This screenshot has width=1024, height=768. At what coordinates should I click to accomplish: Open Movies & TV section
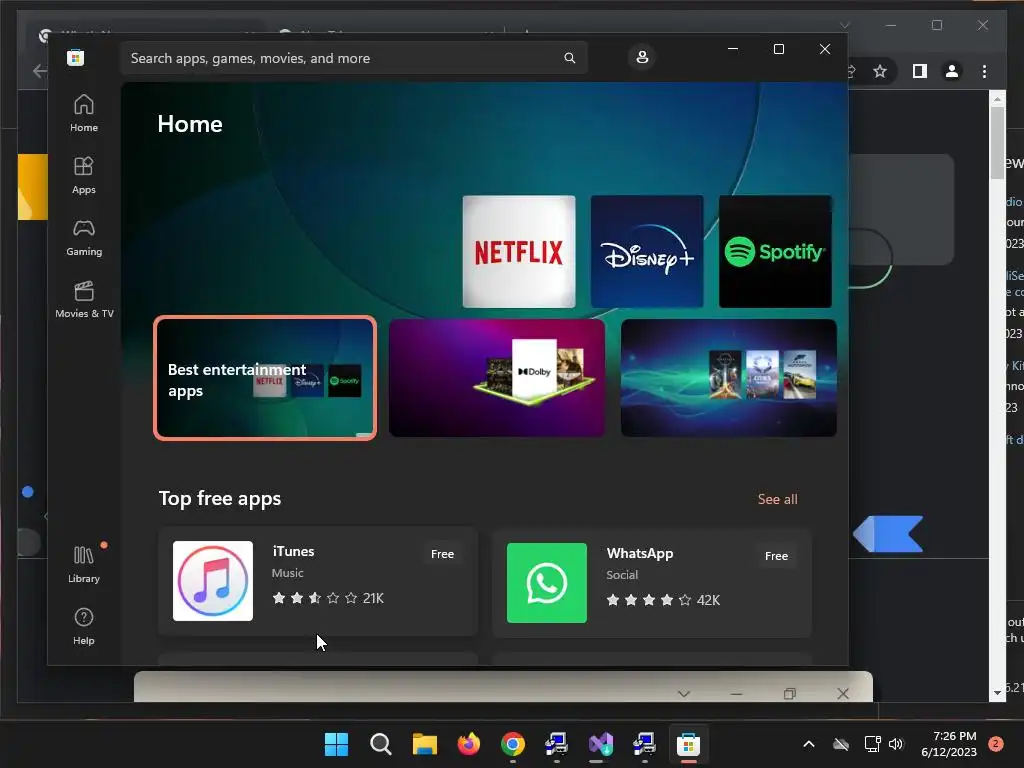(84, 299)
